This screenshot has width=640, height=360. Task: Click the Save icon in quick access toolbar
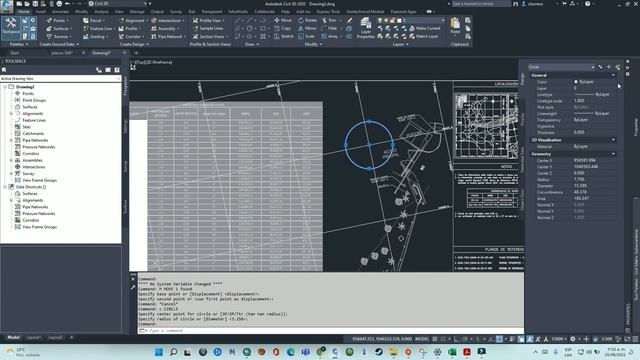36,4
